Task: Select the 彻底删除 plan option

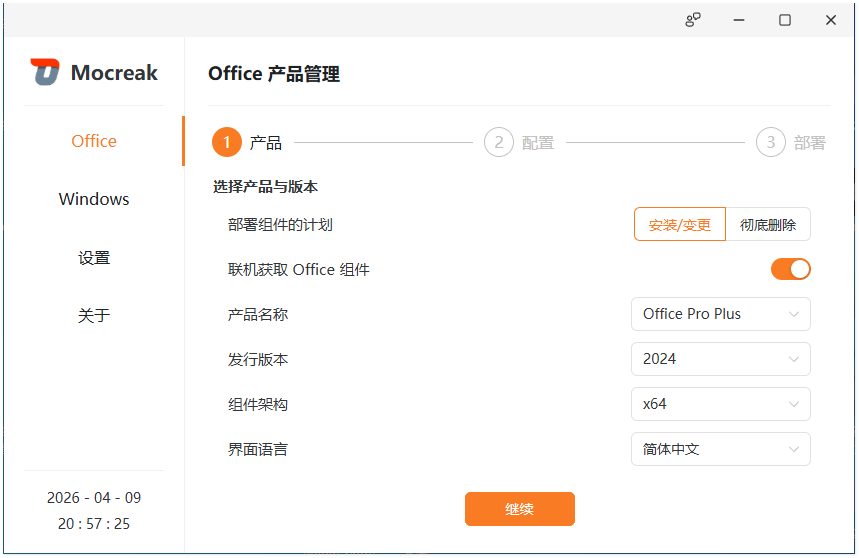Action: pyautogui.click(x=768, y=225)
